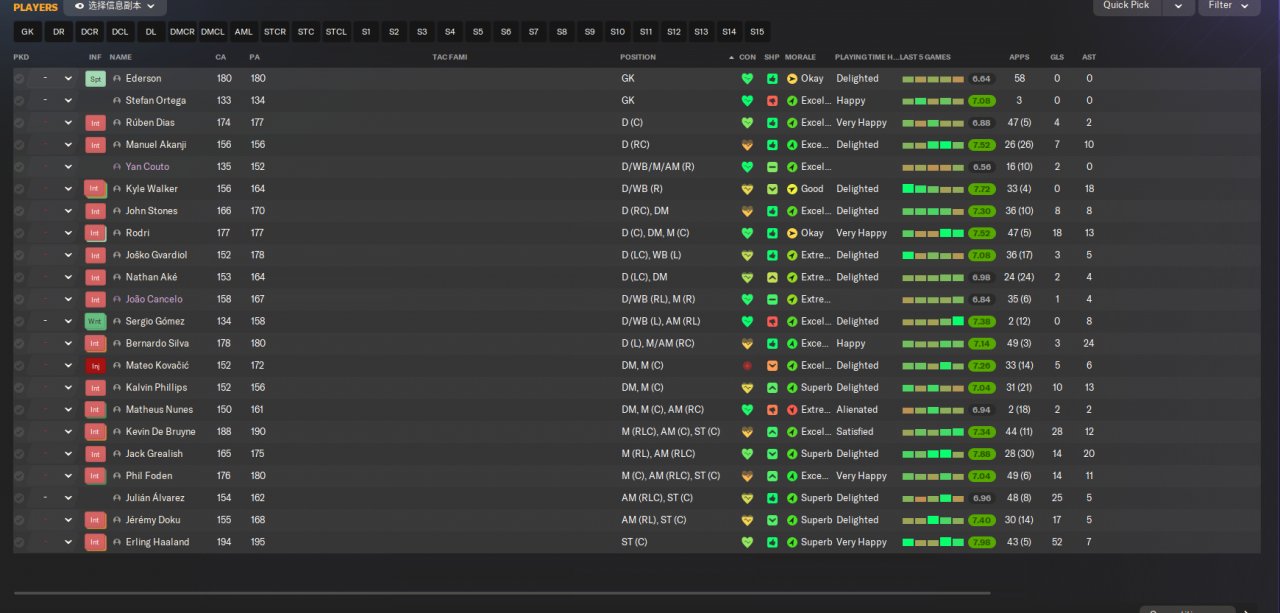Click Ederson's 6.64 average rating pill
Image resolution: width=1280 pixels, height=613 pixels.
pos(981,79)
